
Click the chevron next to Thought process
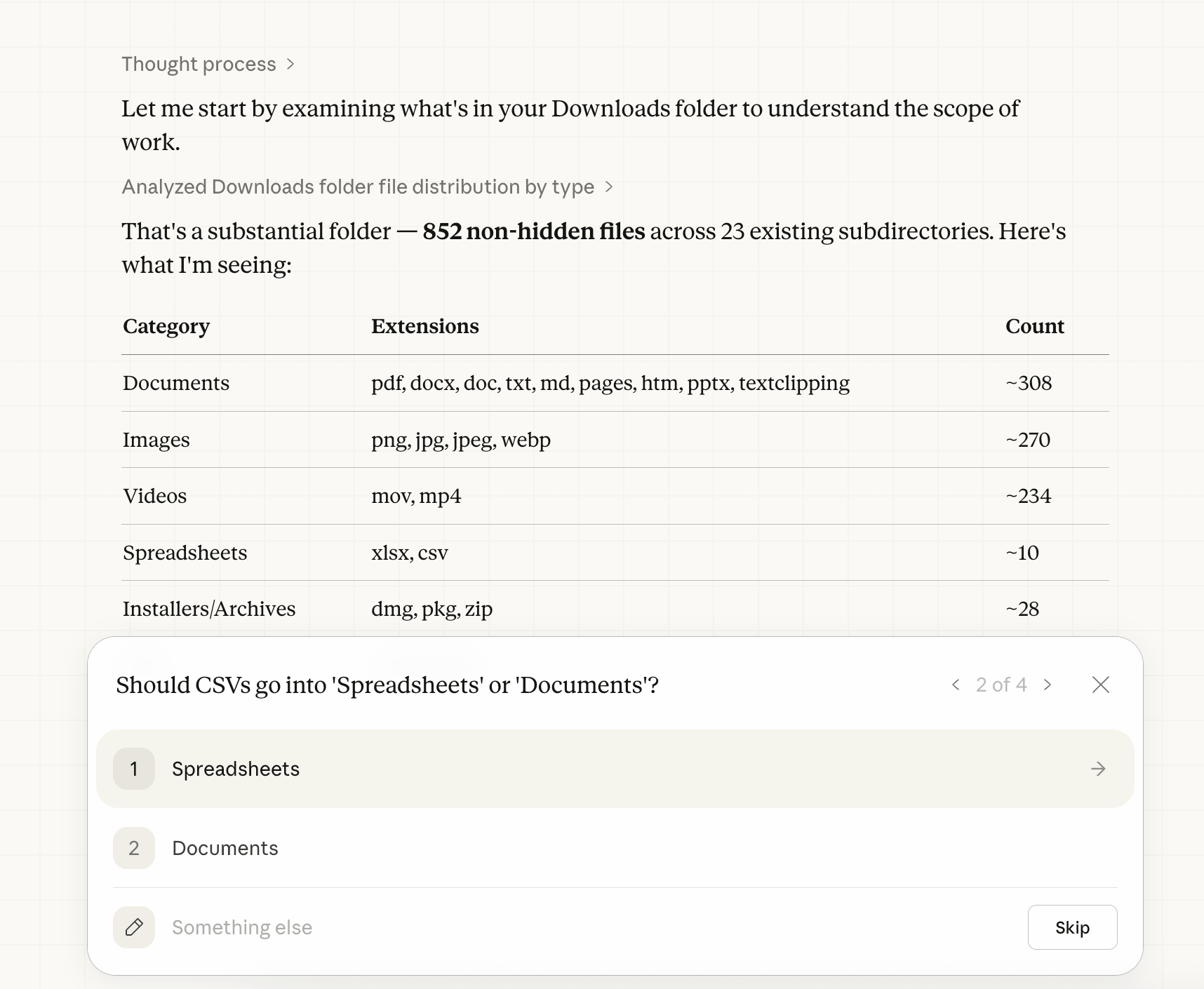coord(290,65)
